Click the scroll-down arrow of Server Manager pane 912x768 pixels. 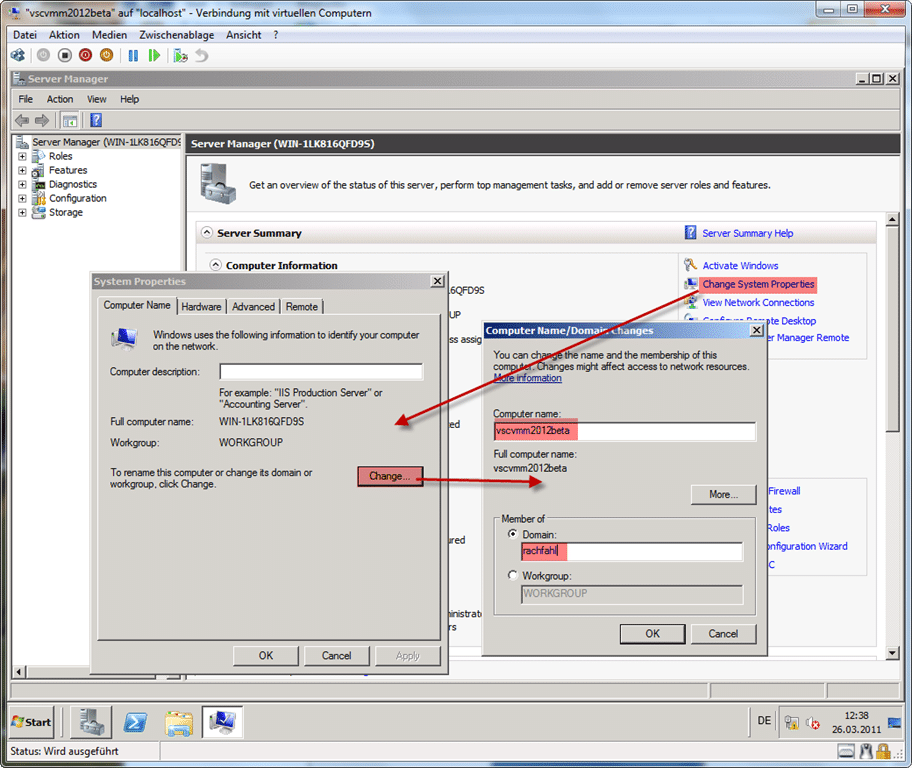tap(893, 653)
